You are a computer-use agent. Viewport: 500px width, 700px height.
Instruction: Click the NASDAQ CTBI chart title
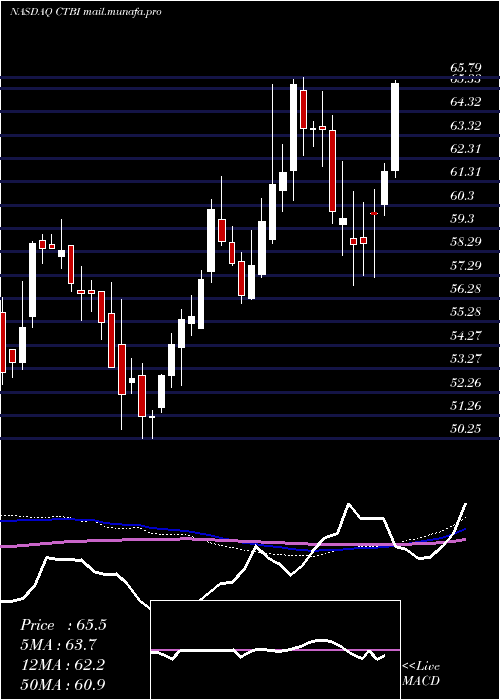[85, 12]
